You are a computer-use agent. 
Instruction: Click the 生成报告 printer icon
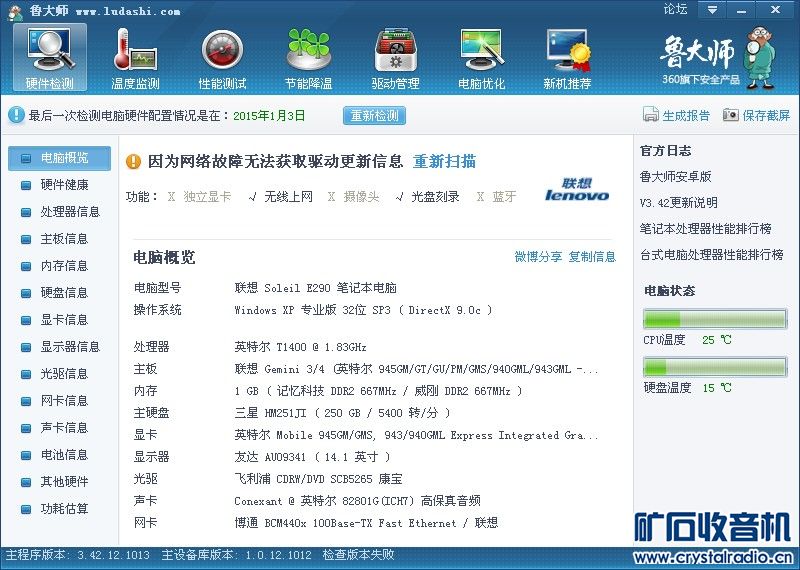click(651, 115)
